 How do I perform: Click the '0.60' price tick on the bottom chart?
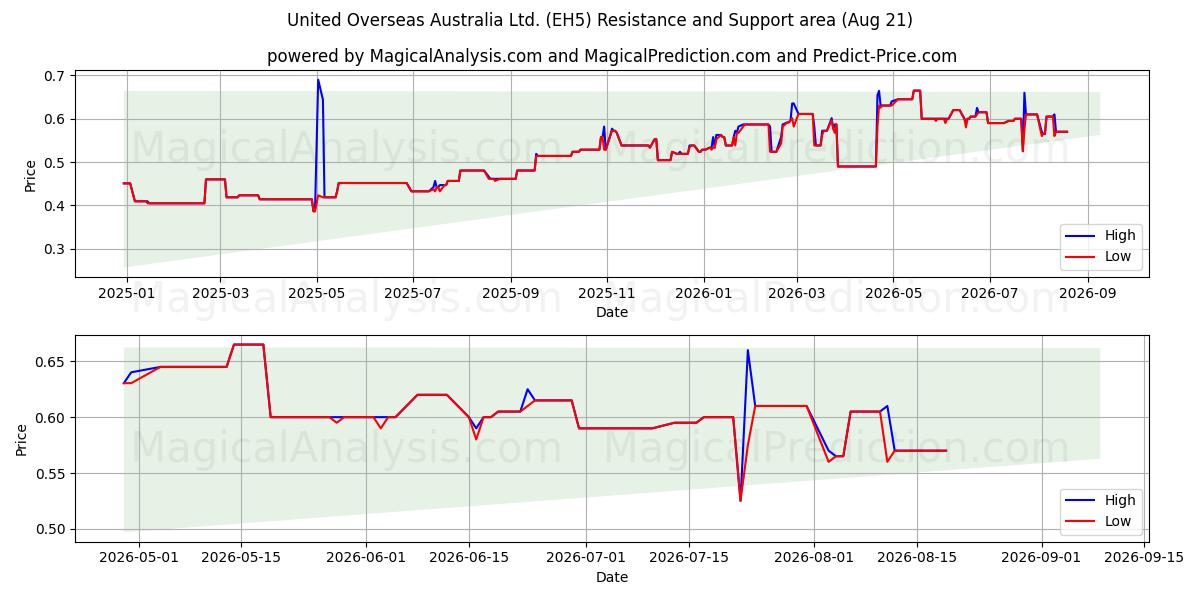(x=51, y=417)
